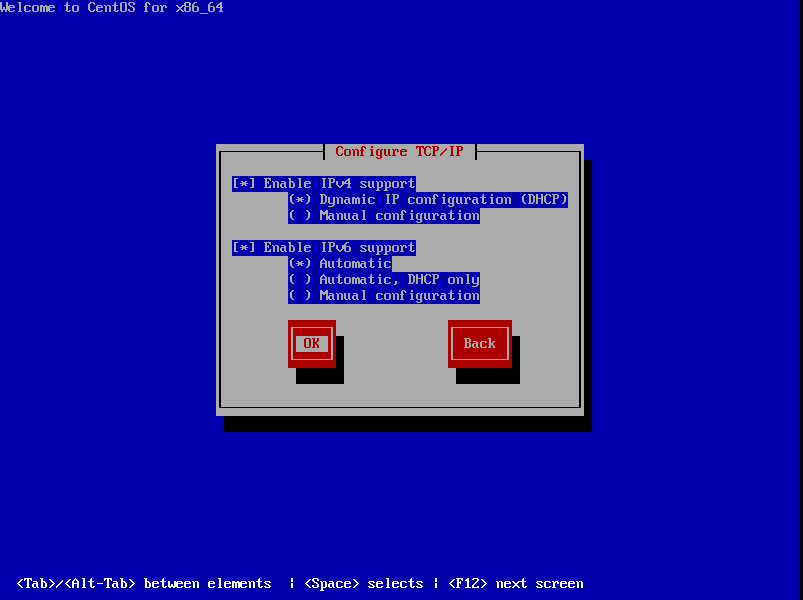Click the asterisk mark beside Enable IPv6

point(244,248)
